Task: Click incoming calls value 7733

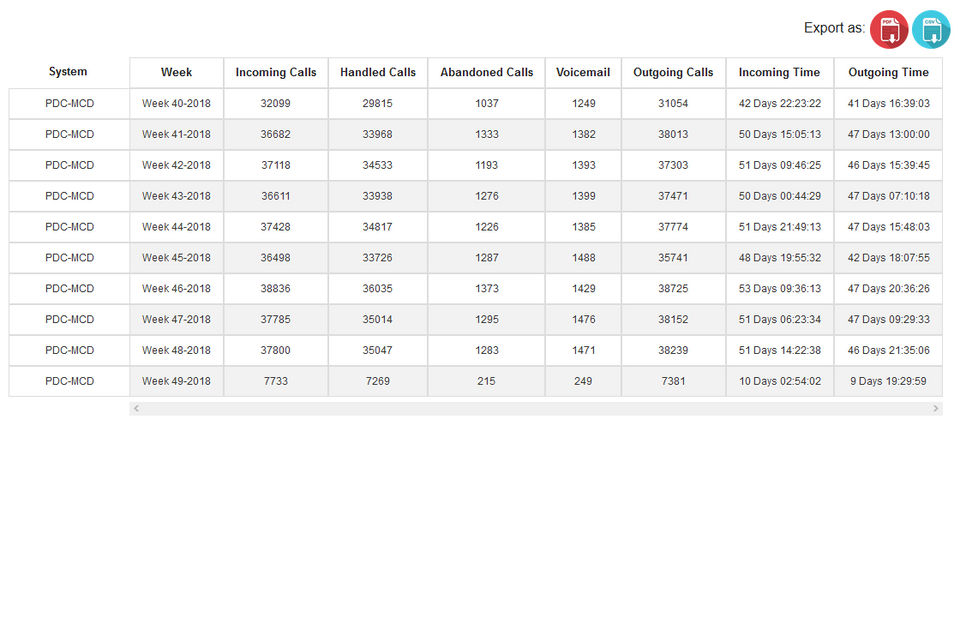Action: pyautogui.click(x=276, y=381)
